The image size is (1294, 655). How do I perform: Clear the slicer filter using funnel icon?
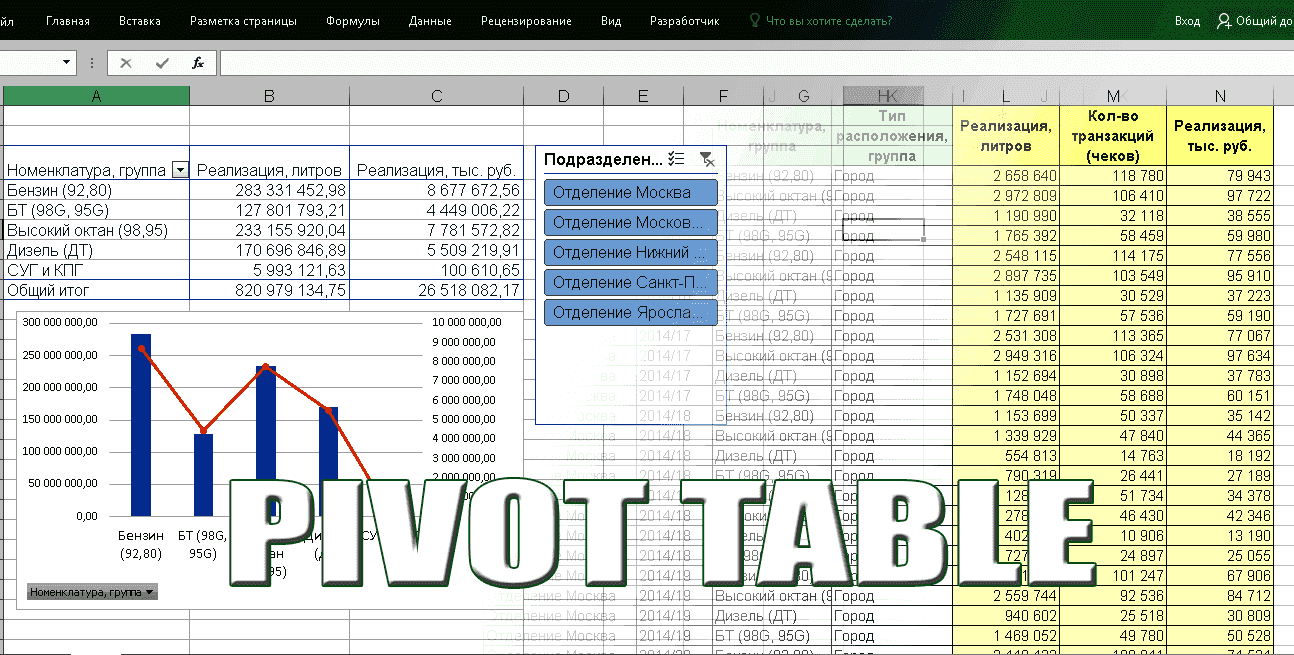point(707,159)
